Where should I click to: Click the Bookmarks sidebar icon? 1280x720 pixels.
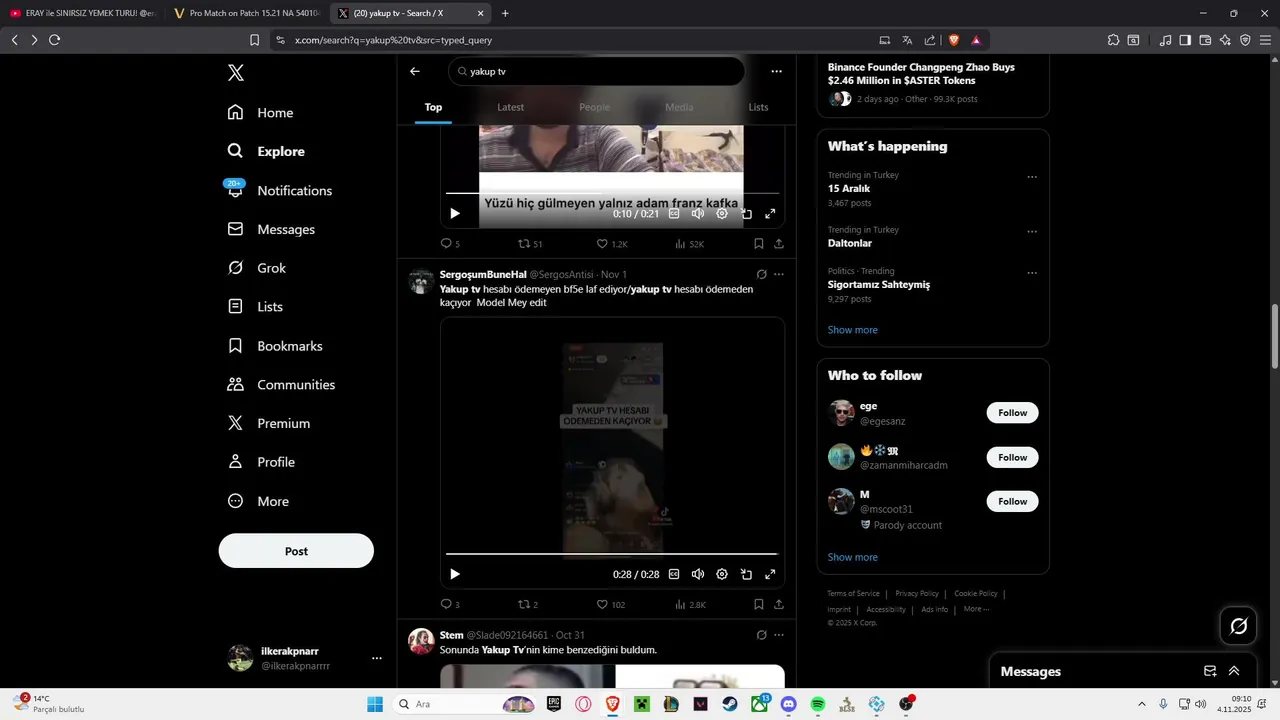pos(236,346)
